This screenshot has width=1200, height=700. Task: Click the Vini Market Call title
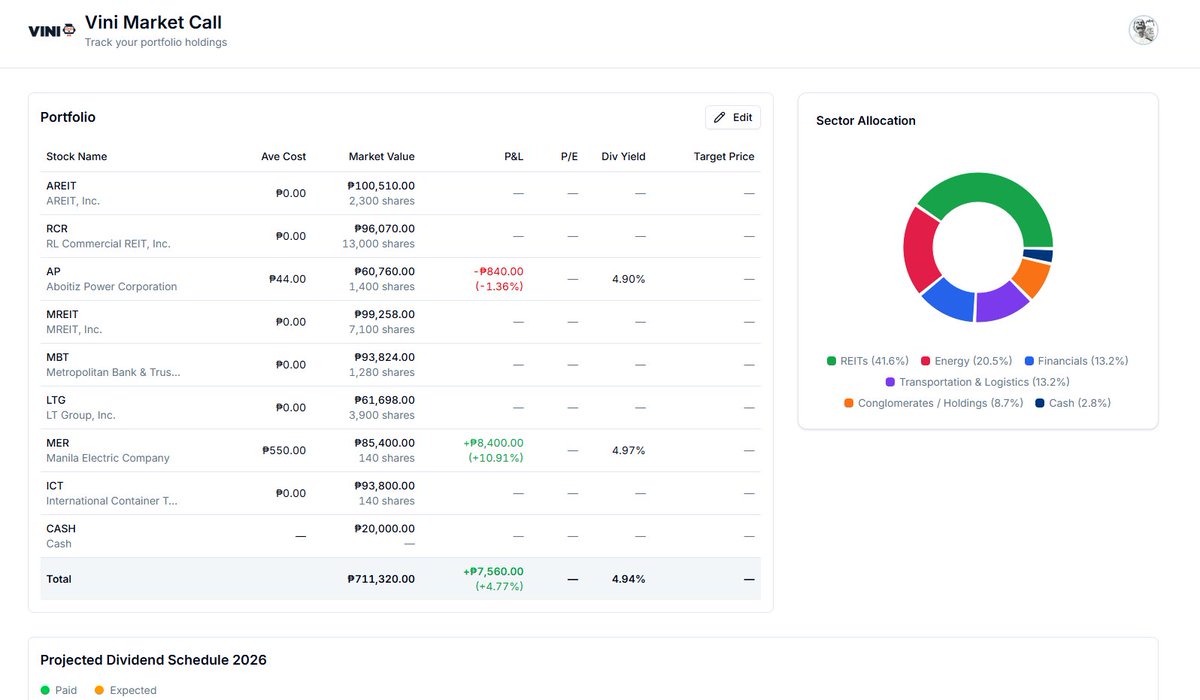point(153,22)
